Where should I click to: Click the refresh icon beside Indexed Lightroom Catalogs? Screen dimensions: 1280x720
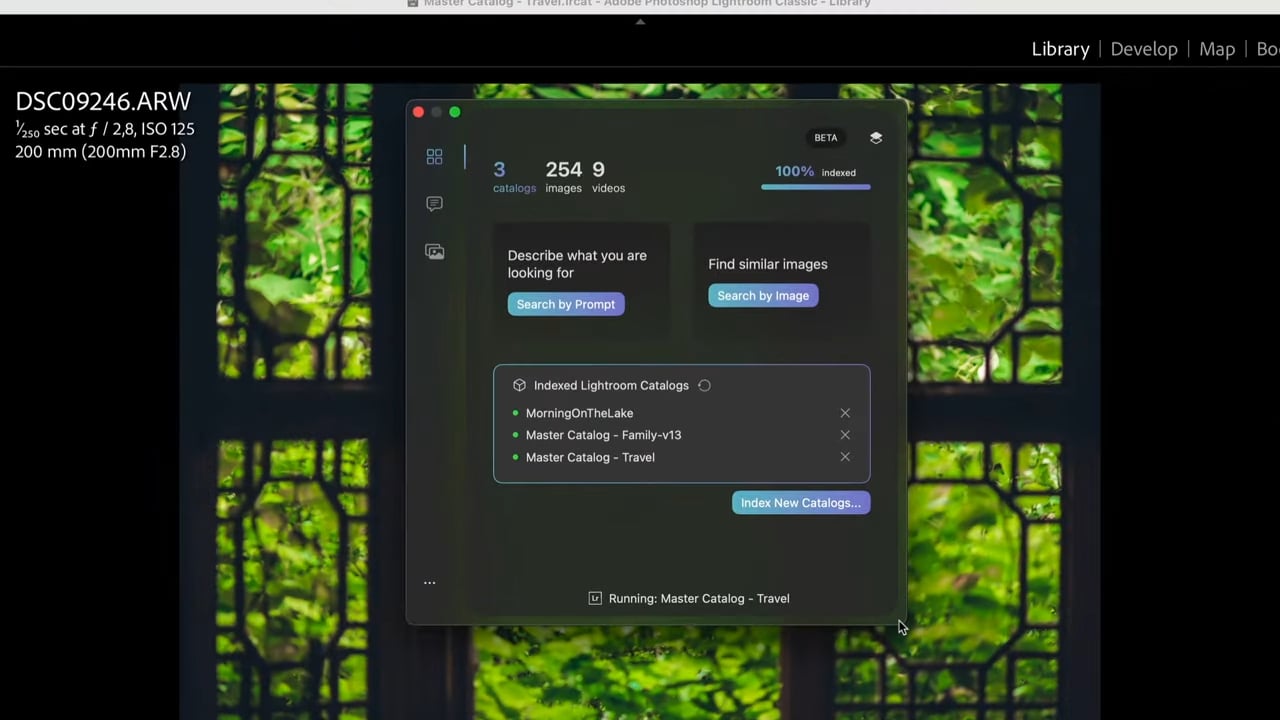[704, 385]
